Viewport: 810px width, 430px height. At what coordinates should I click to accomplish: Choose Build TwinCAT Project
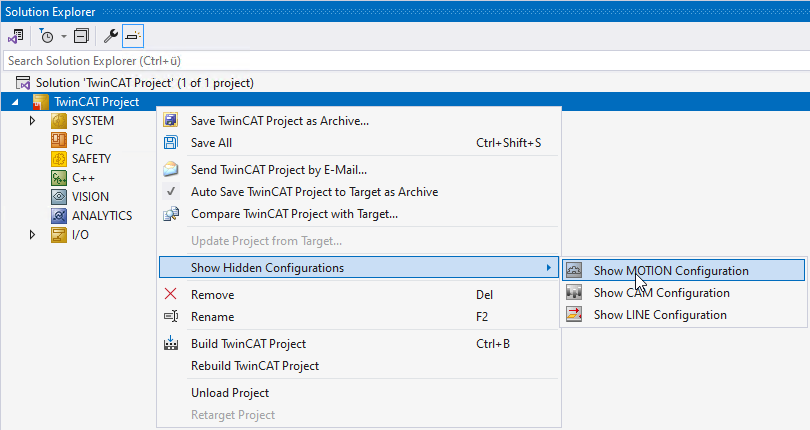coord(359,344)
